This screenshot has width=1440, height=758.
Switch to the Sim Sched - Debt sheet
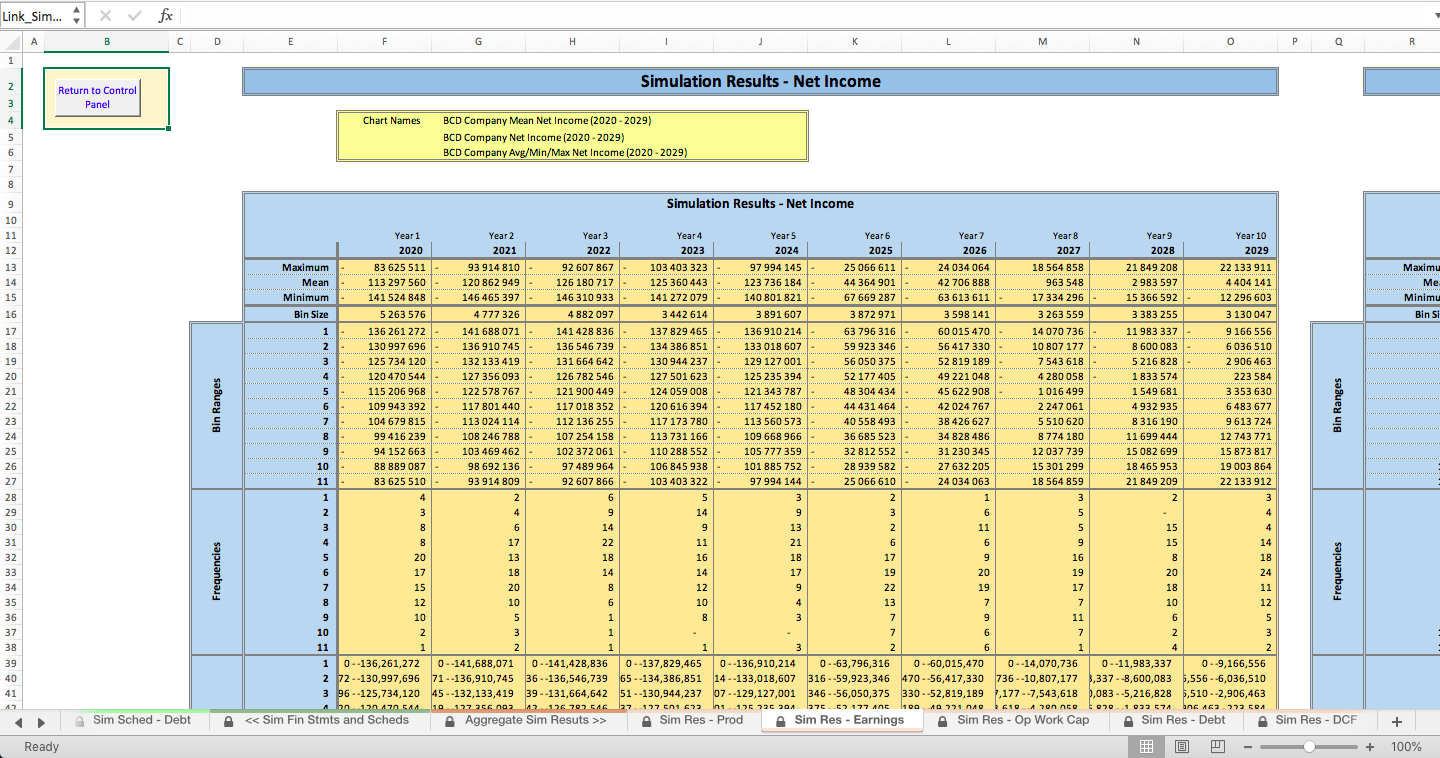141,720
